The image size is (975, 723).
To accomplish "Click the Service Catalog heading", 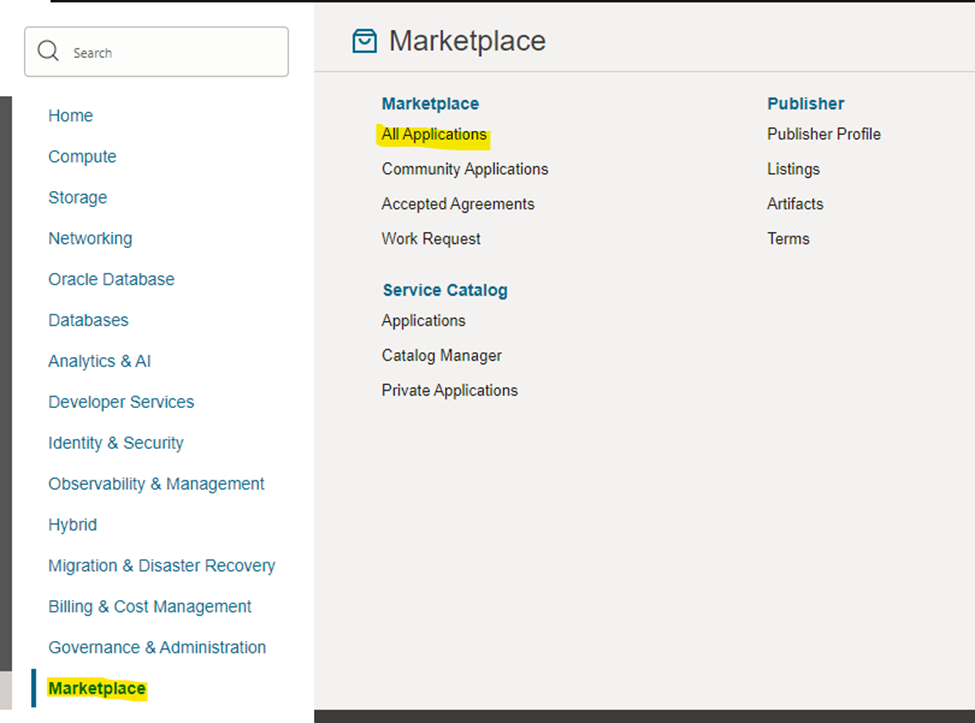I will pos(445,290).
